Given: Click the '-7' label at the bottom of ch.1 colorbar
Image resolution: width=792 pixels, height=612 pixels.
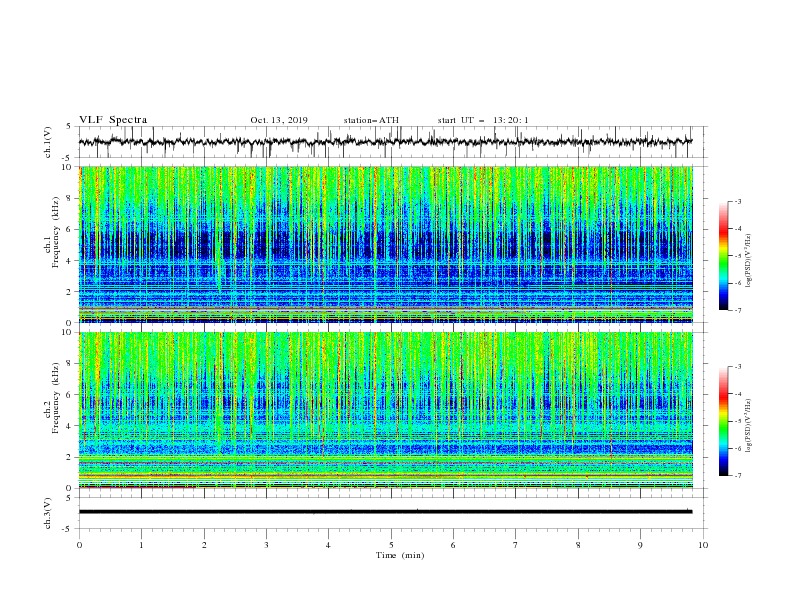Looking at the screenshot, I should [x=737, y=310].
